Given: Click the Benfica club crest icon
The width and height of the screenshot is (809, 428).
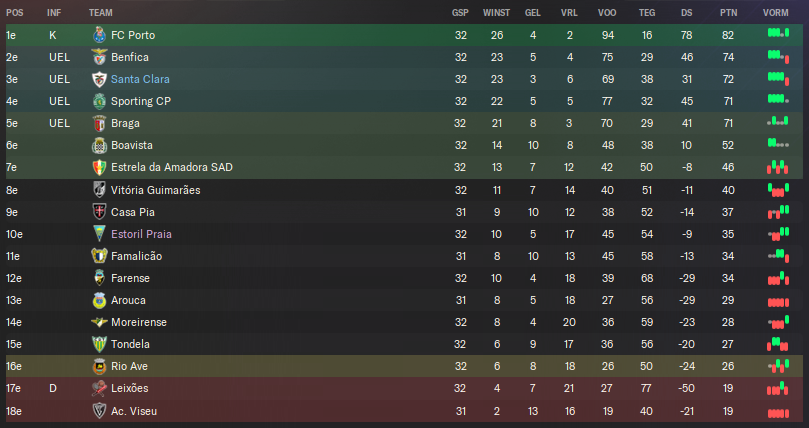Looking at the screenshot, I should point(99,57).
